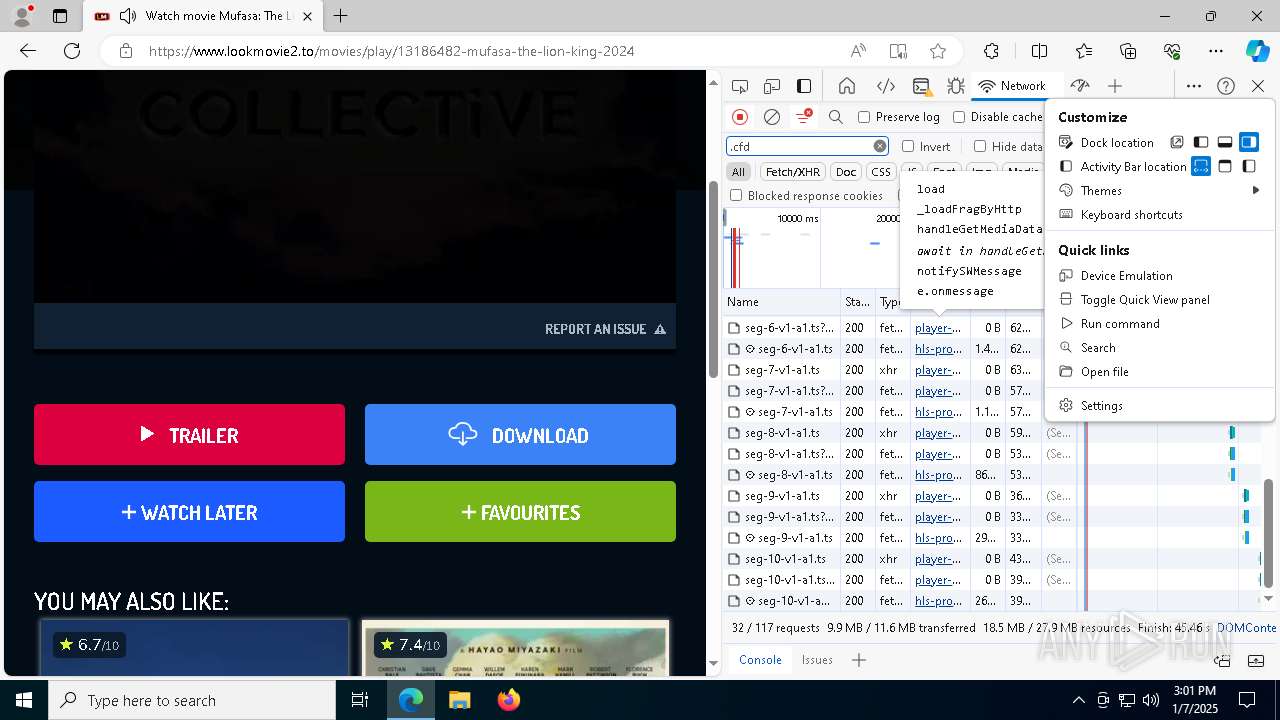Dock DevTools to the left

point(1201,142)
